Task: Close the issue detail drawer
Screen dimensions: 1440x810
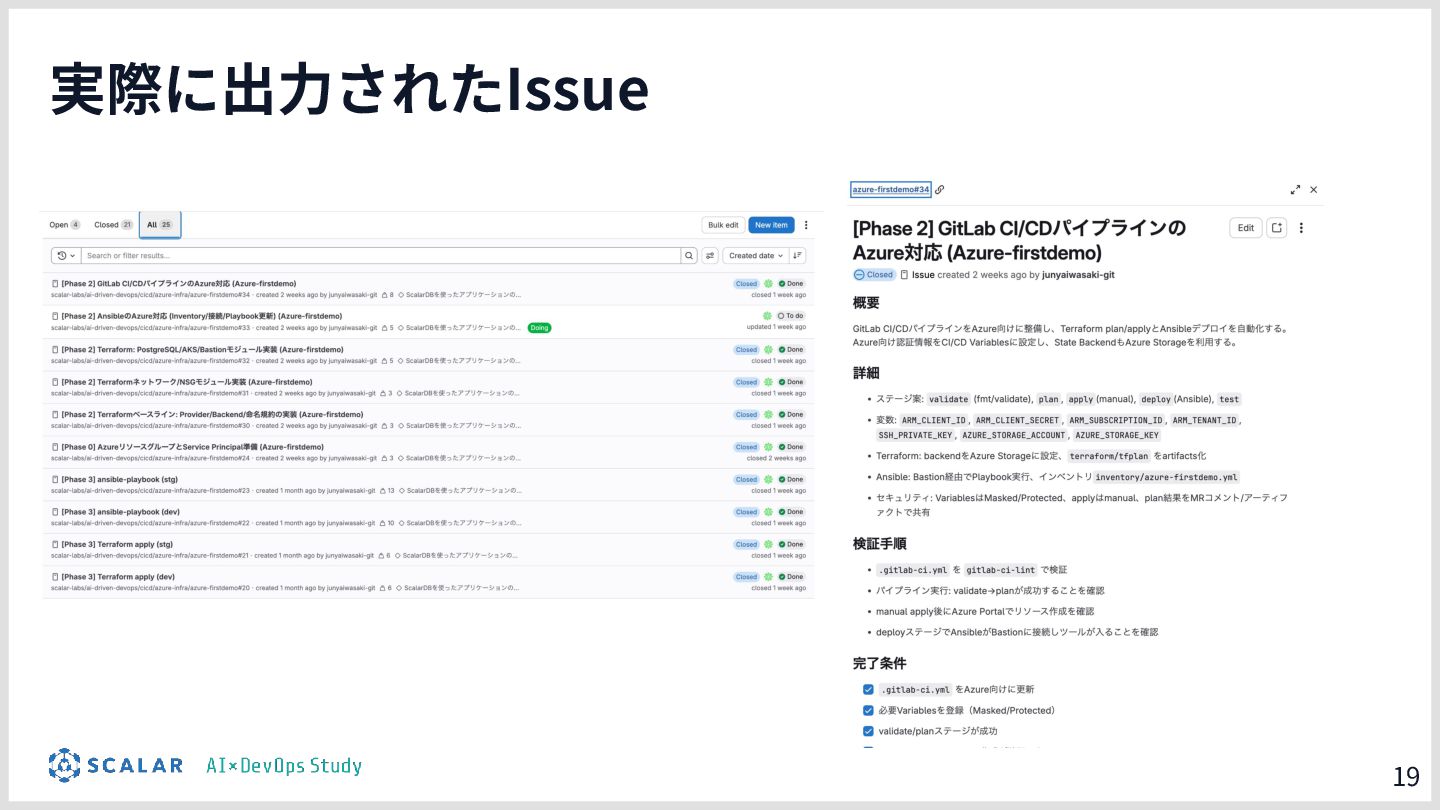Action: pos(1314,189)
